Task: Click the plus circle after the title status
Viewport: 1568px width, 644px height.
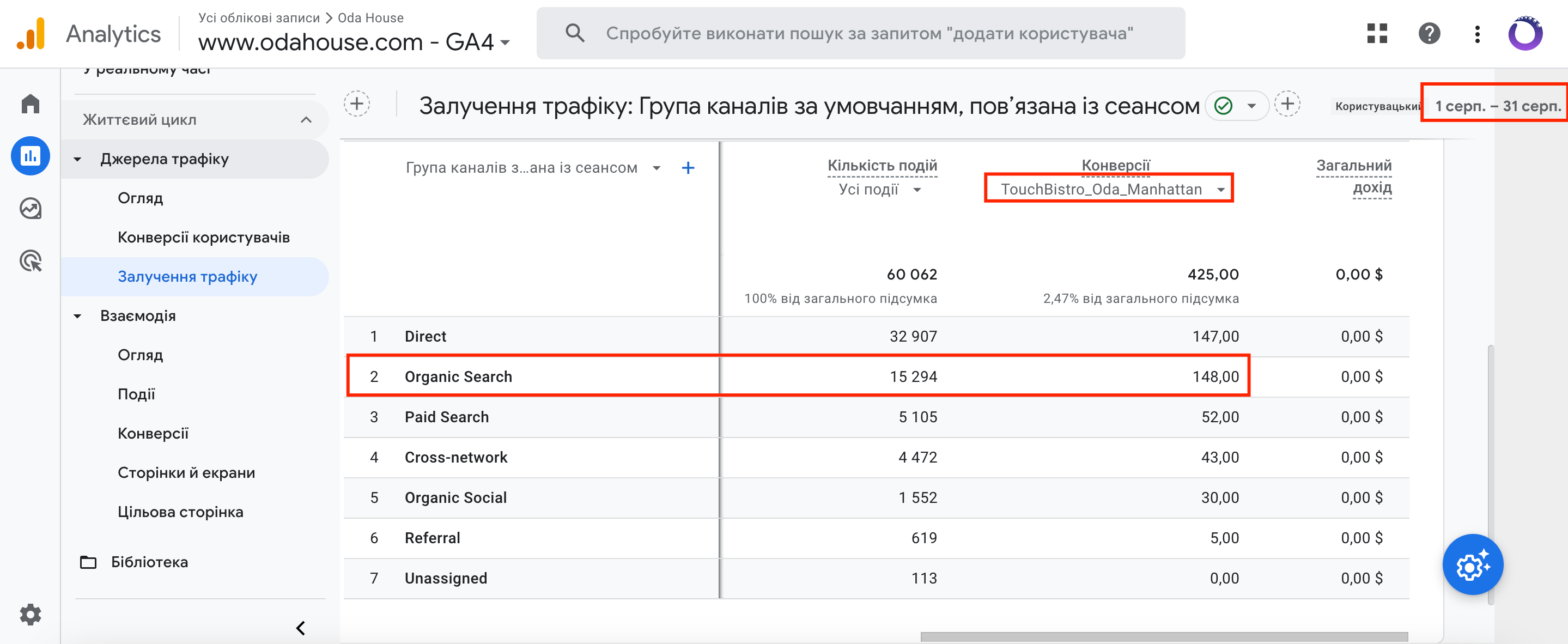Action: [x=1287, y=104]
